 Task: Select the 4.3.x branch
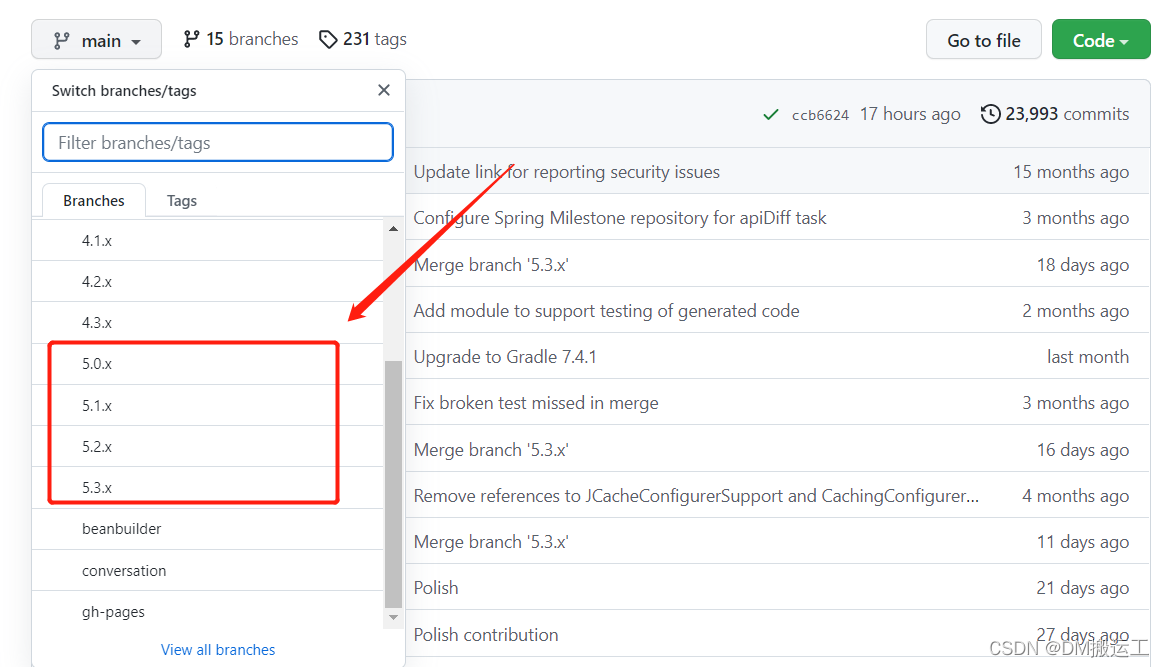(x=208, y=323)
